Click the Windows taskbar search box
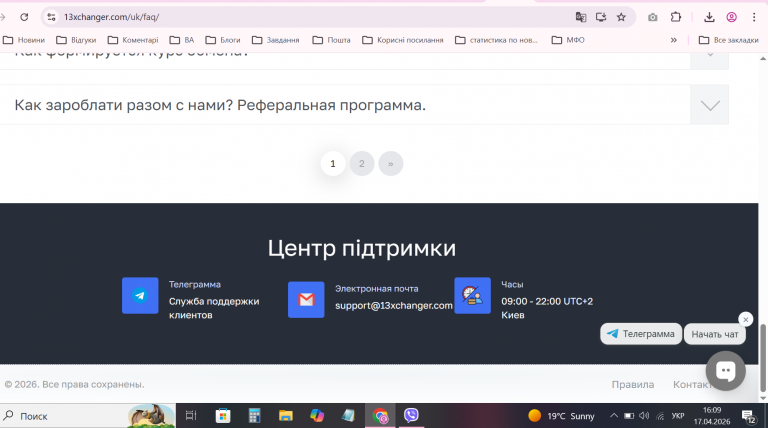Screen dimensions: 768x428 coord(88,416)
